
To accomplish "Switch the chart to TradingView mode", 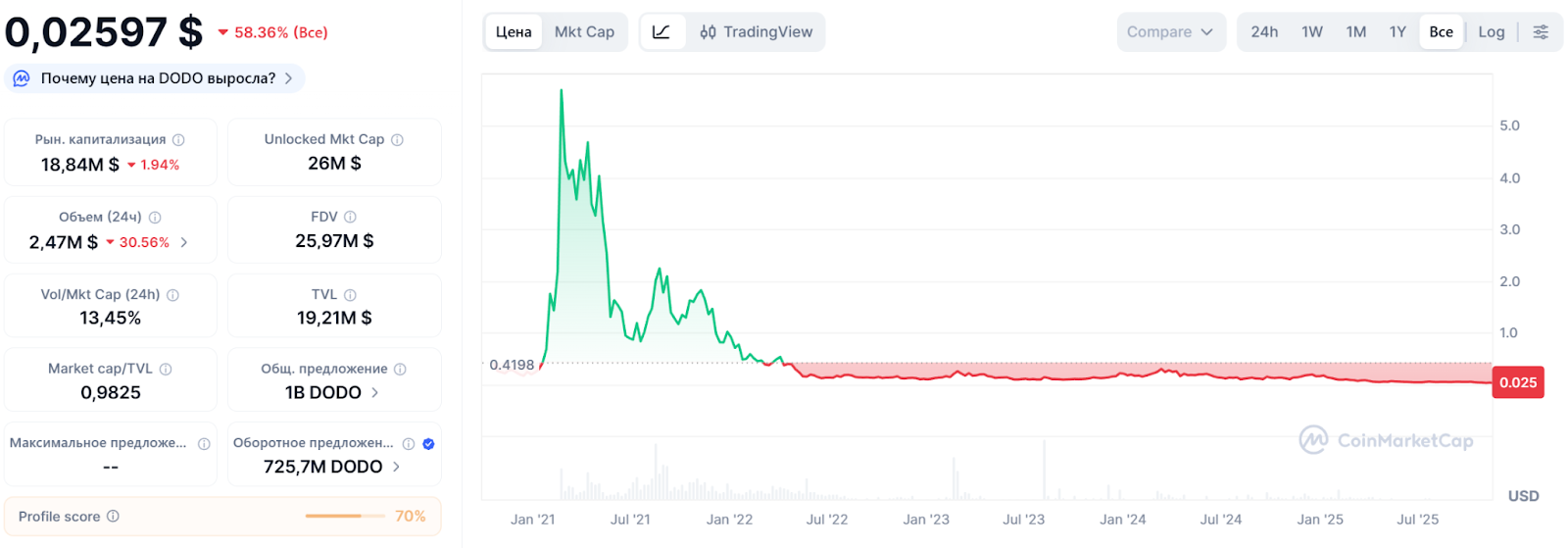I will [757, 32].
